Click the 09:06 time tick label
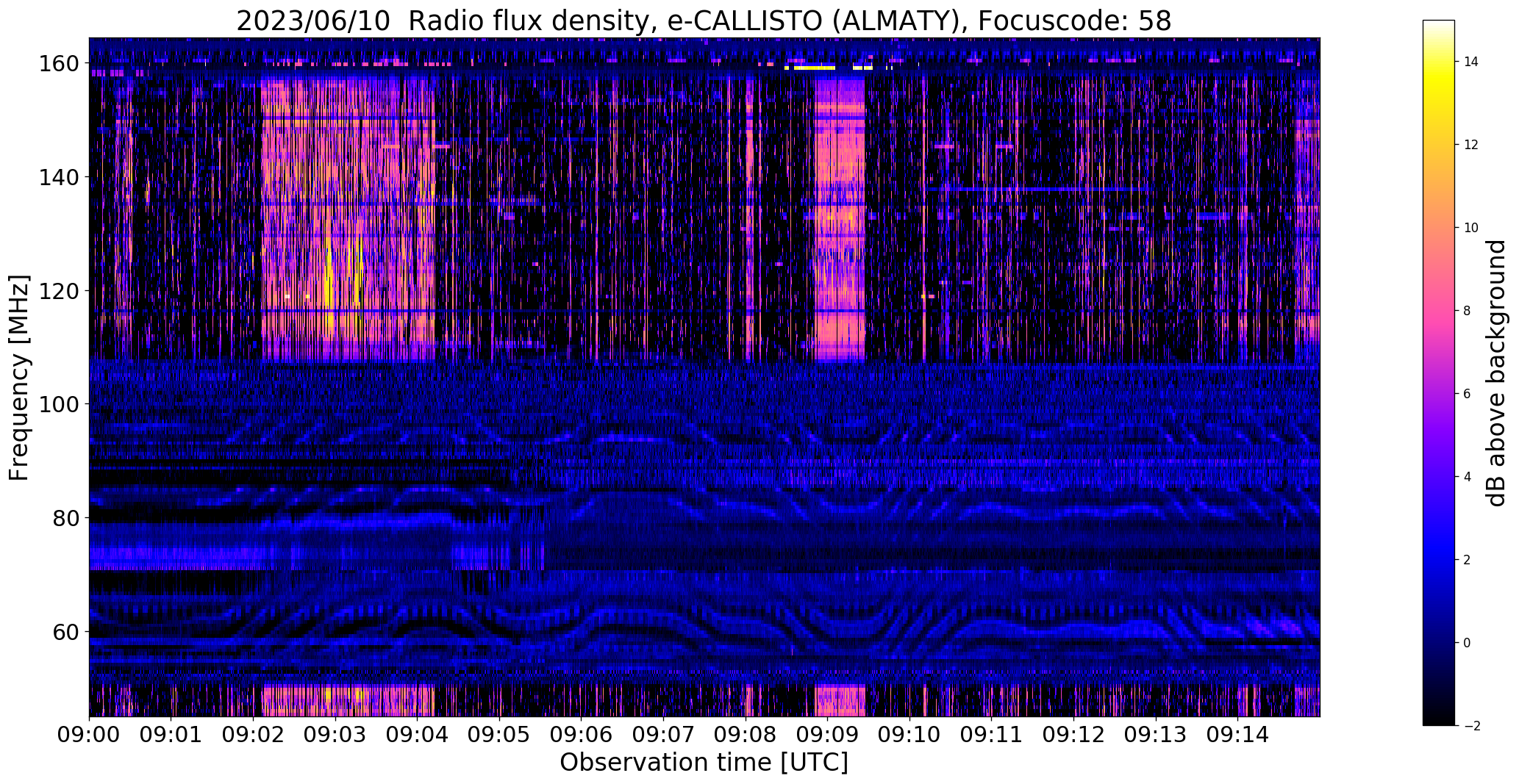 click(x=582, y=733)
